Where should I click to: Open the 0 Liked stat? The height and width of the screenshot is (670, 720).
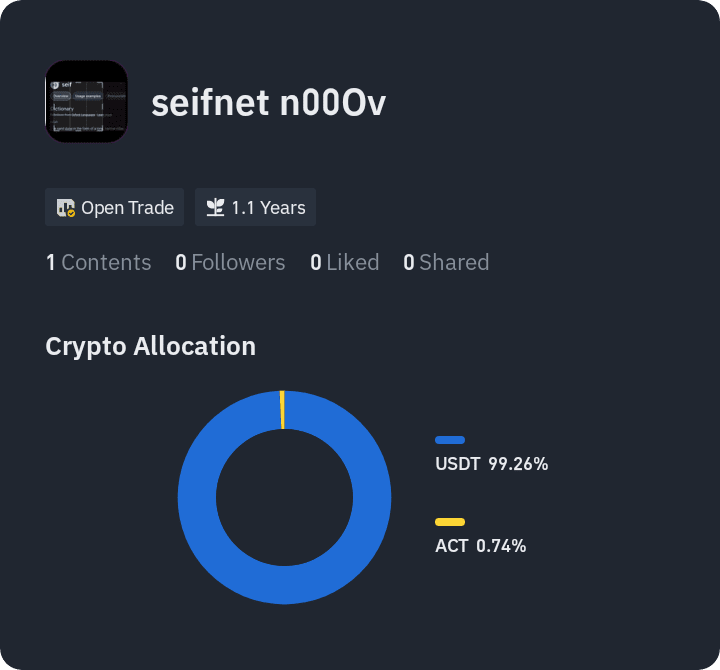(344, 263)
